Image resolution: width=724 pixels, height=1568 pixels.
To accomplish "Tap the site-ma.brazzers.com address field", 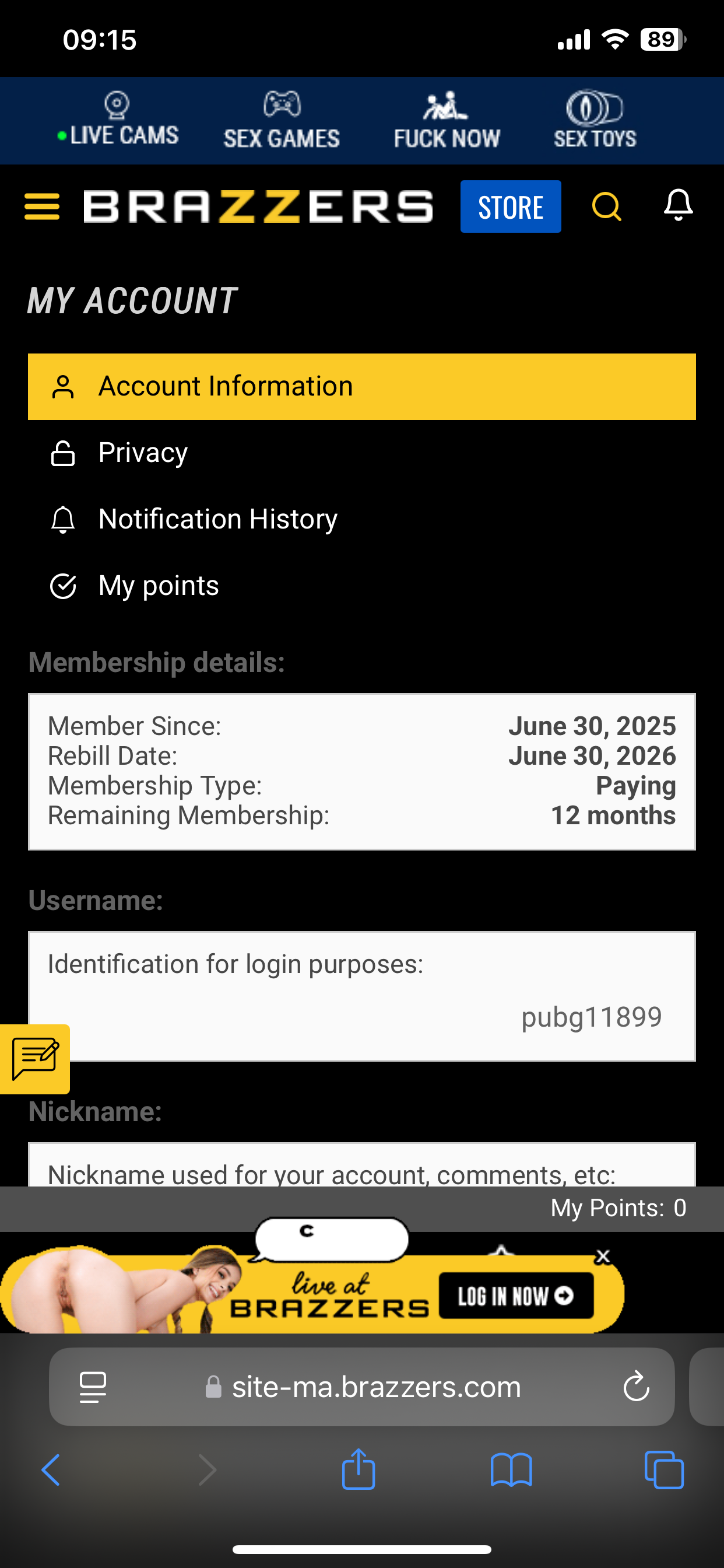I will click(375, 1387).
